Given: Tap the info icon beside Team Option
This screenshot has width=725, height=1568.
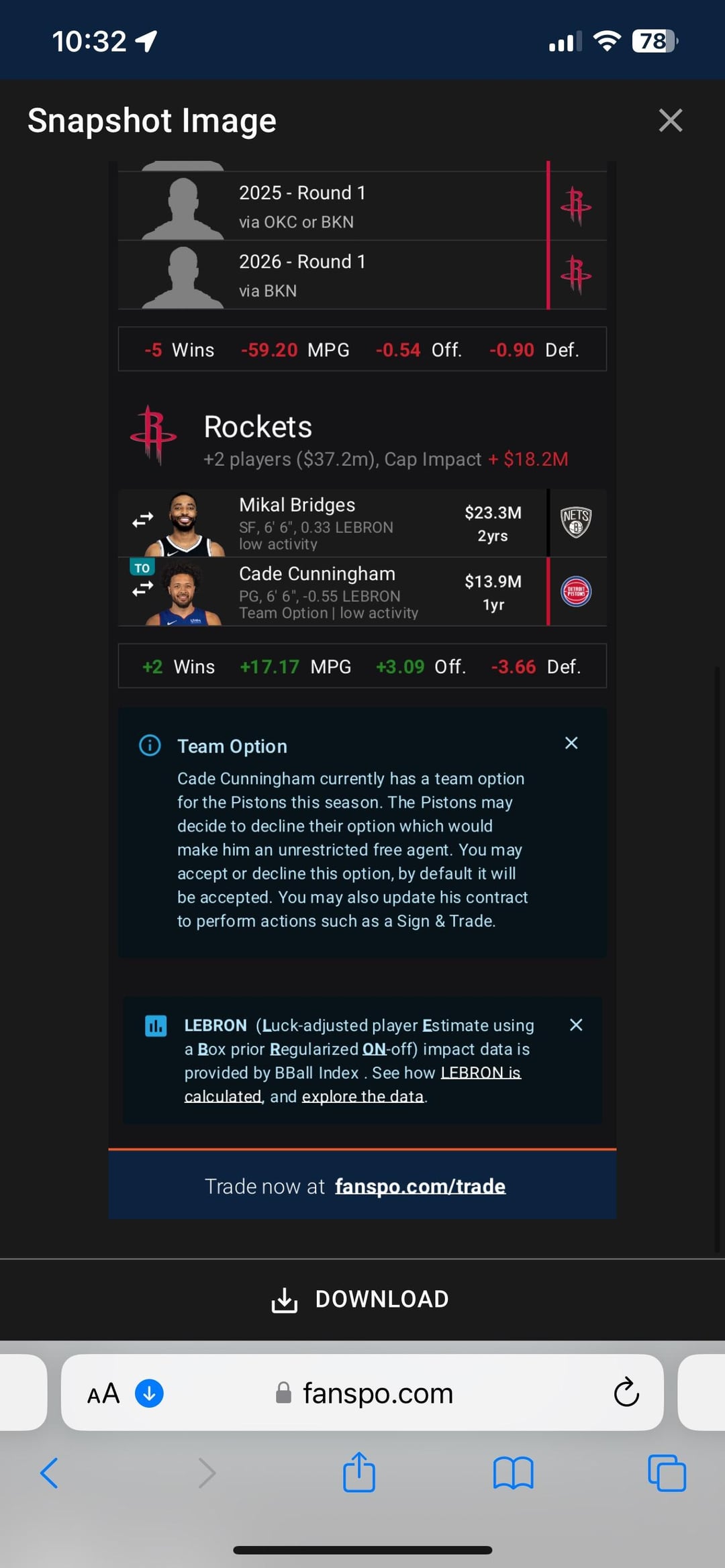Looking at the screenshot, I should 150,745.
